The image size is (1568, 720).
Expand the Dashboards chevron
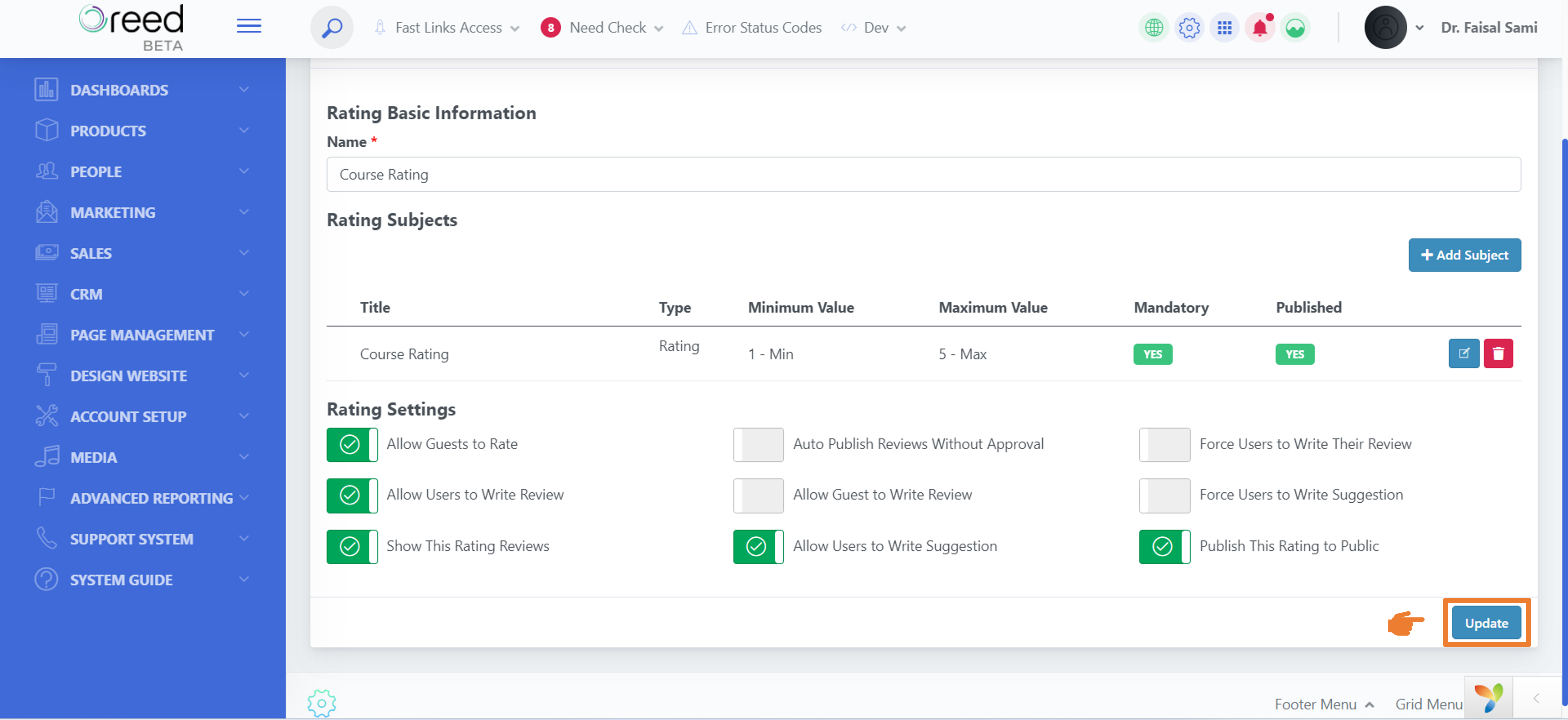point(243,89)
